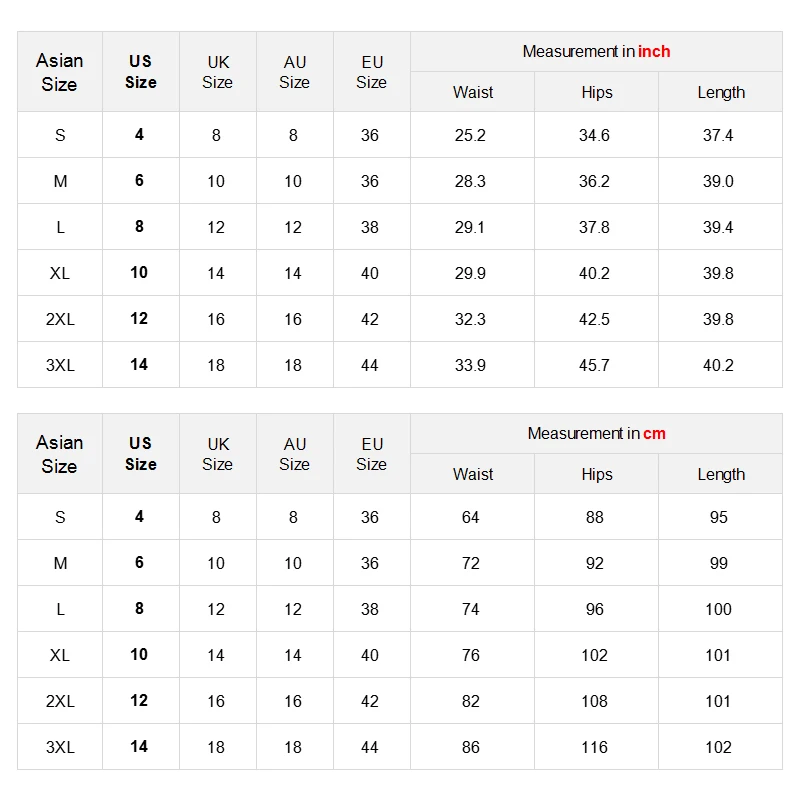Select the 37.4 inch length cell
800x800 pixels.
(718, 135)
